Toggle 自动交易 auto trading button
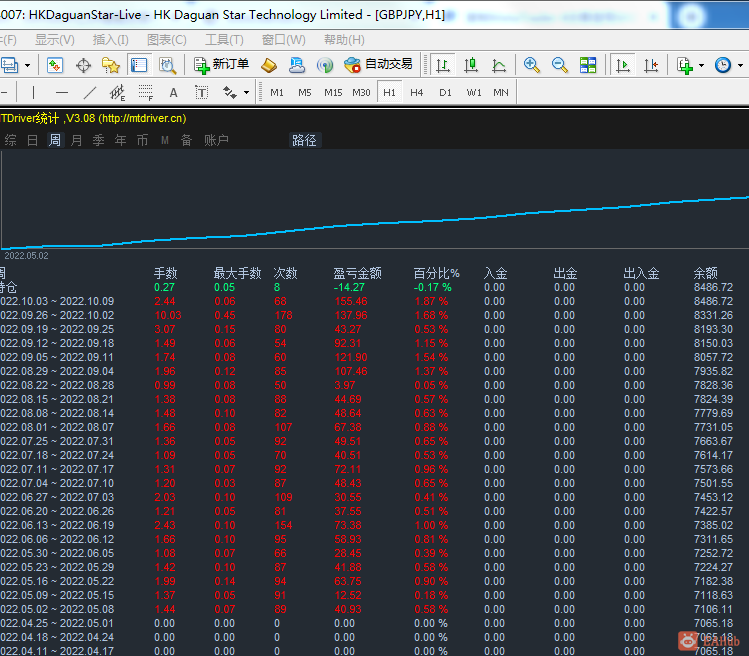The width and height of the screenshot is (749, 656). tap(378, 65)
